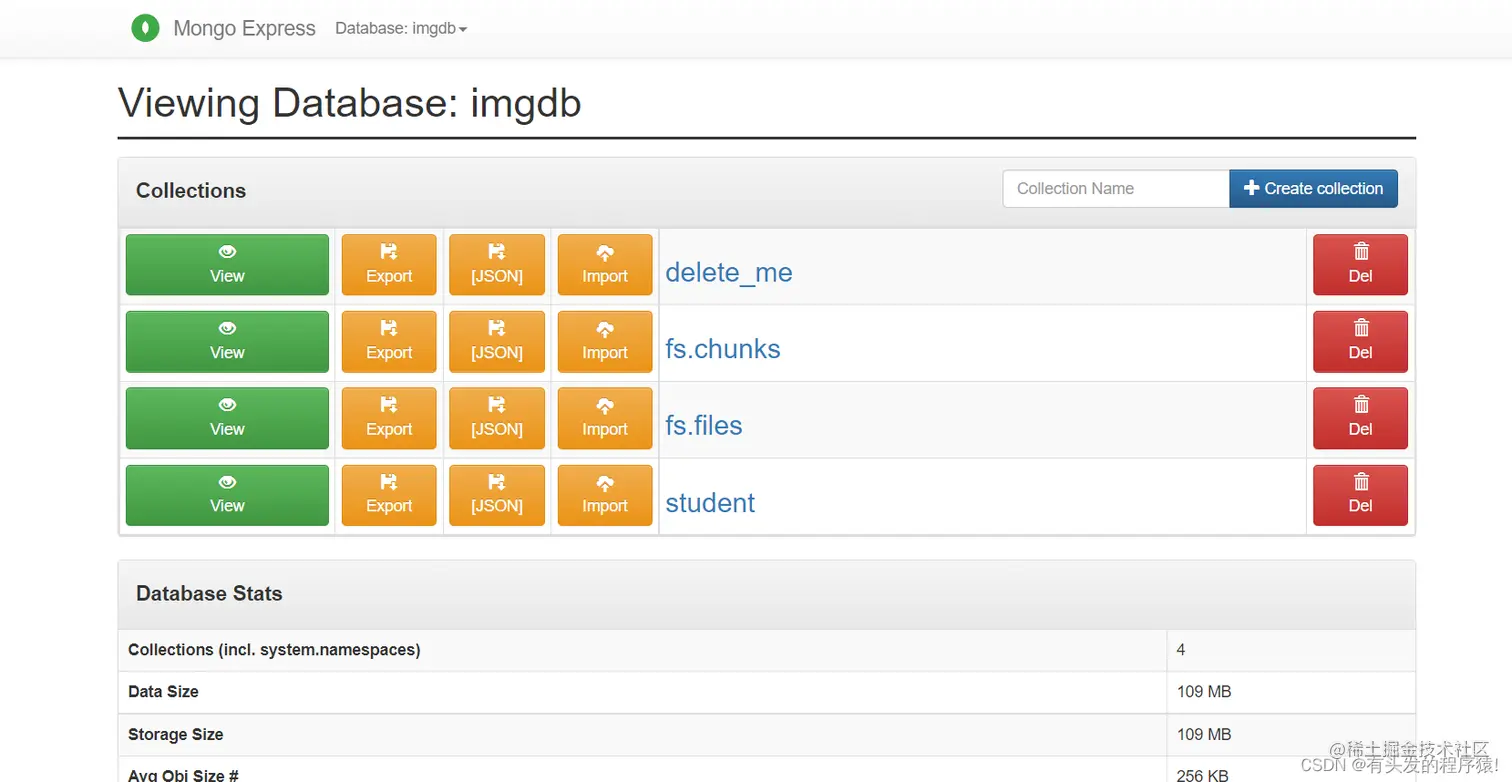View the student collection
The image size is (1512, 782).
[x=227, y=495]
